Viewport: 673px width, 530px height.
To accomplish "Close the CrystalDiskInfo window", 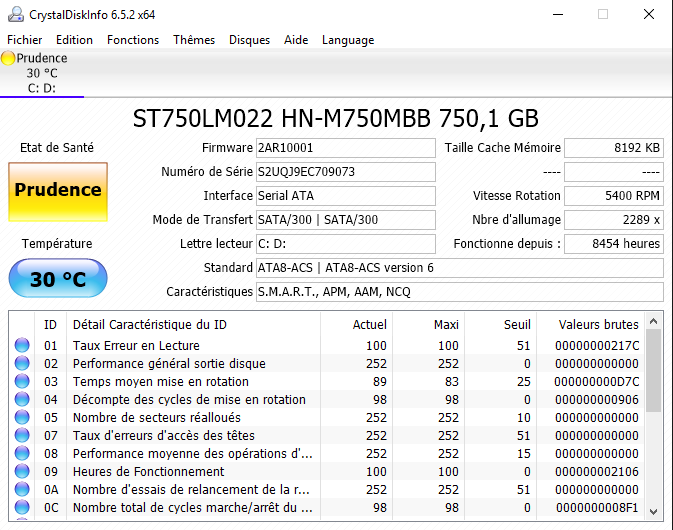I will (x=649, y=15).
